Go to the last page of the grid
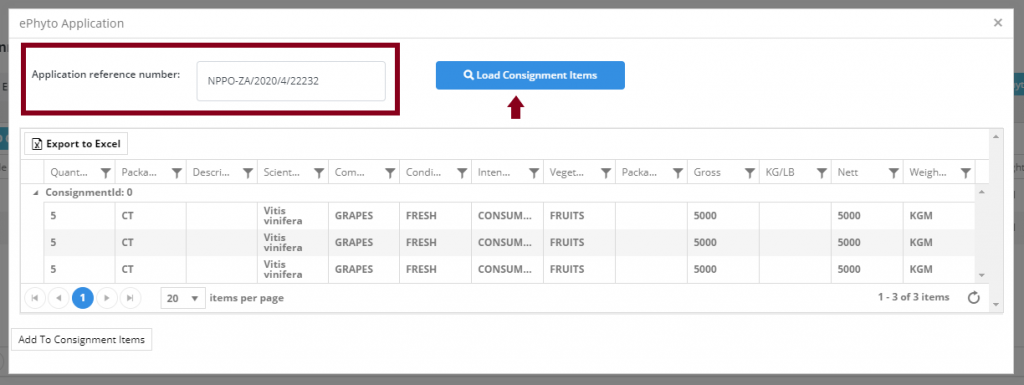 (131, 298)
